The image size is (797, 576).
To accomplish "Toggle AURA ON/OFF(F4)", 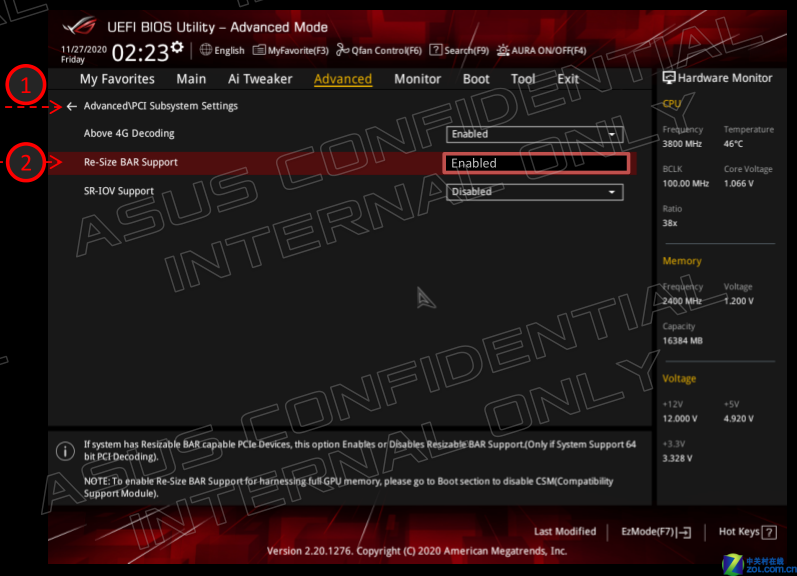I will [548, 51].
